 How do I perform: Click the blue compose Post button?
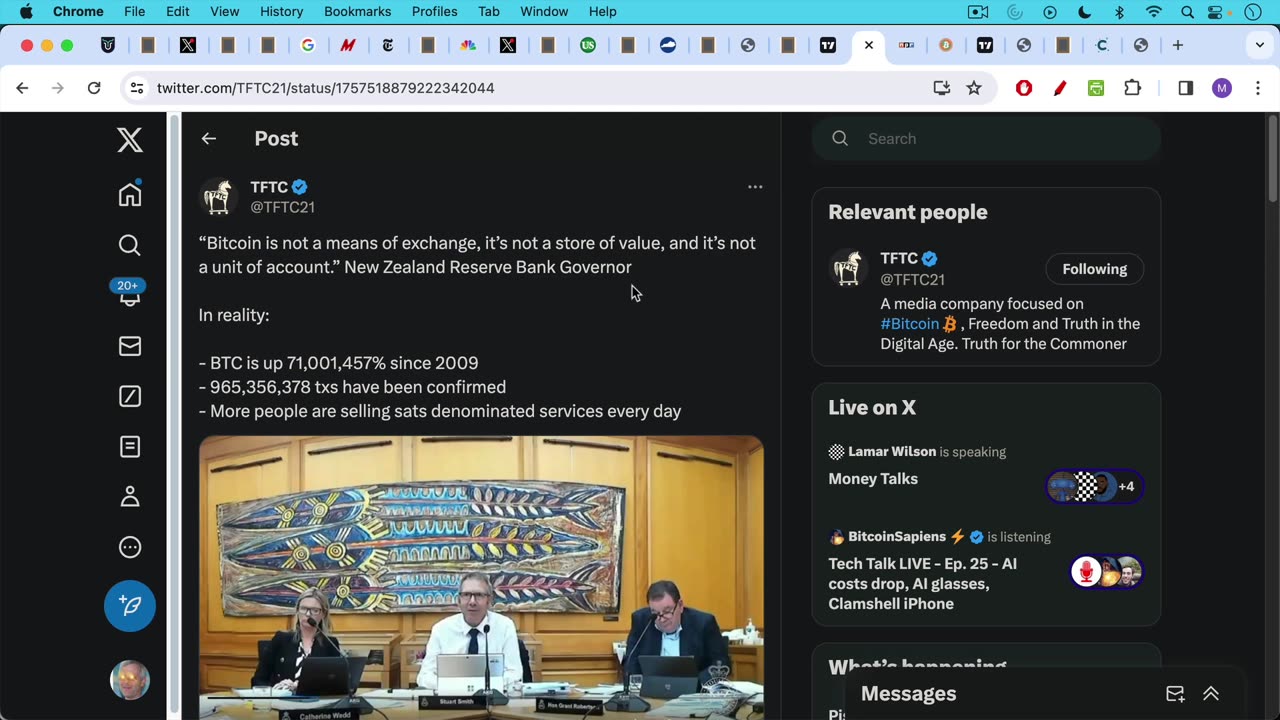click(130, 605)
